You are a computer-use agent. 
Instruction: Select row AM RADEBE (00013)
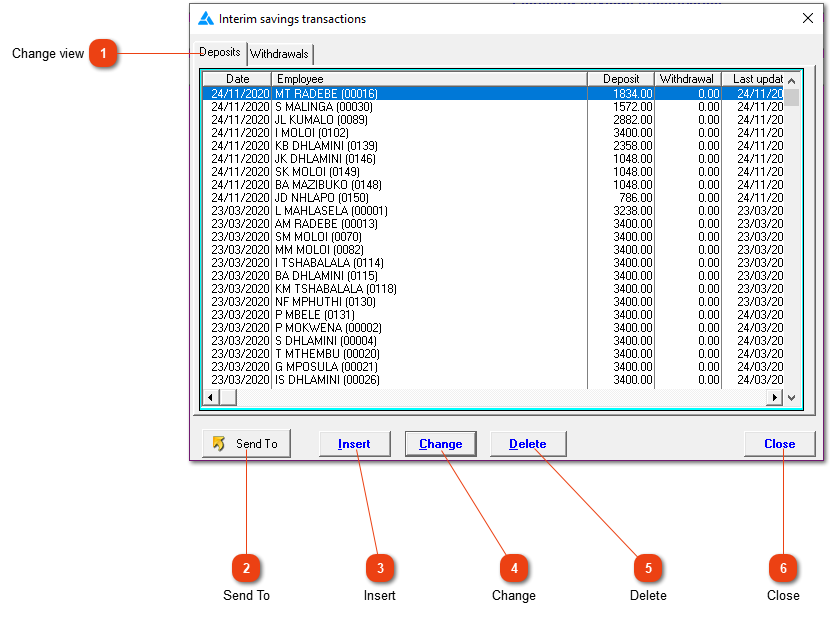[x=493, y=224]
